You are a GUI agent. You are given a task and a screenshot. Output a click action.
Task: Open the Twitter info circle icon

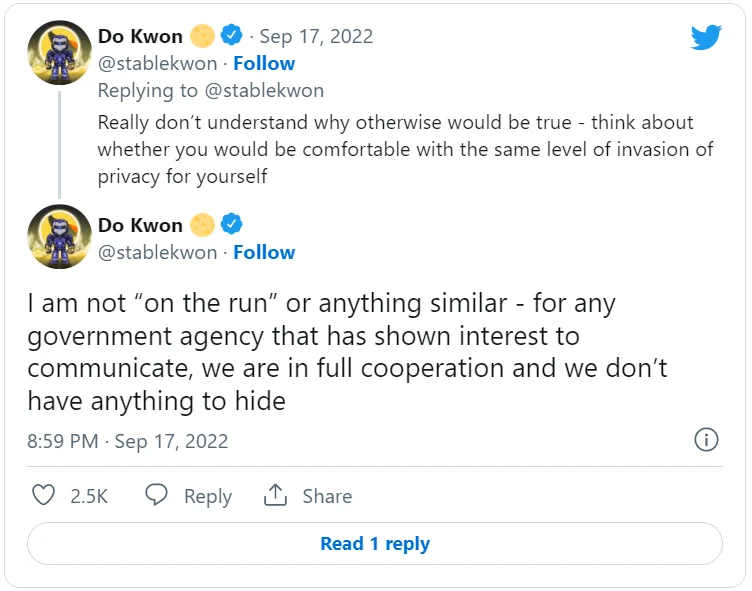tap(706, 440)
